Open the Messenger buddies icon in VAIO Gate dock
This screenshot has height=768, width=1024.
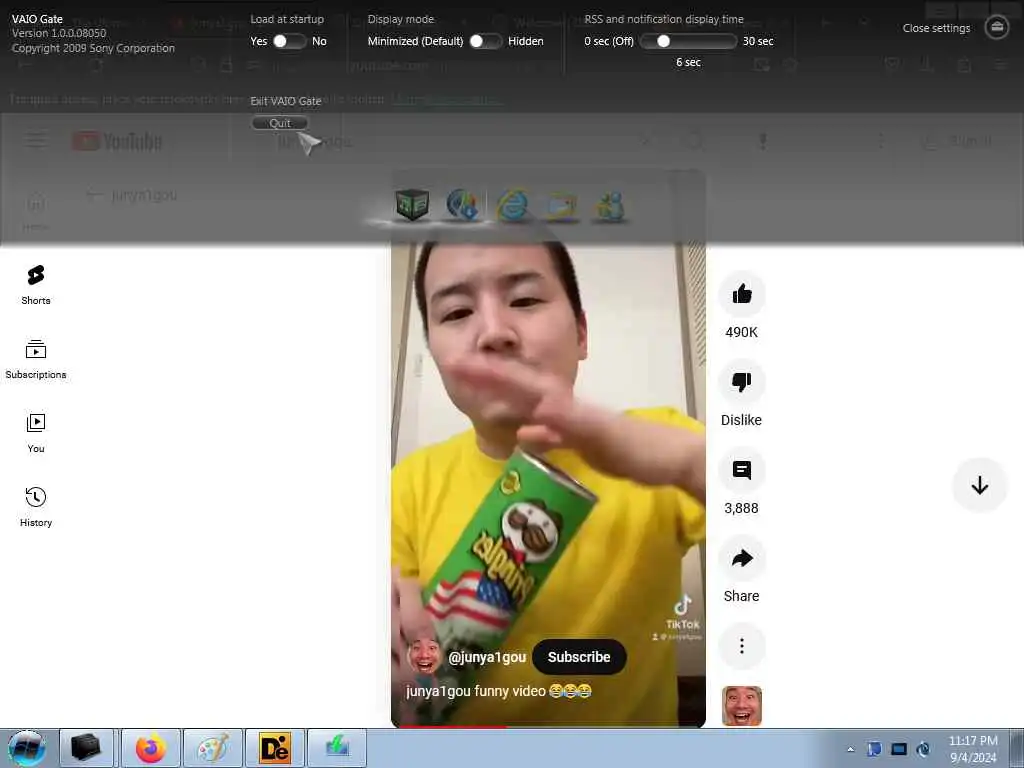611,206
